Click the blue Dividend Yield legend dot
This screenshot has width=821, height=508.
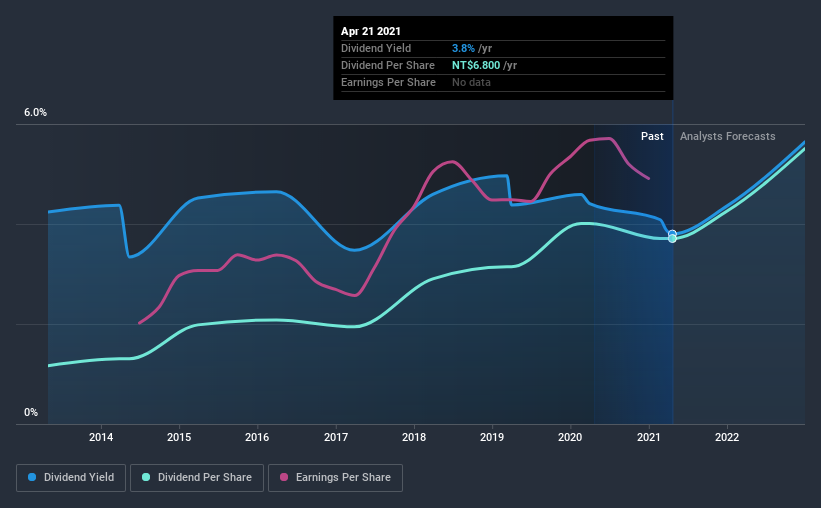32,477
